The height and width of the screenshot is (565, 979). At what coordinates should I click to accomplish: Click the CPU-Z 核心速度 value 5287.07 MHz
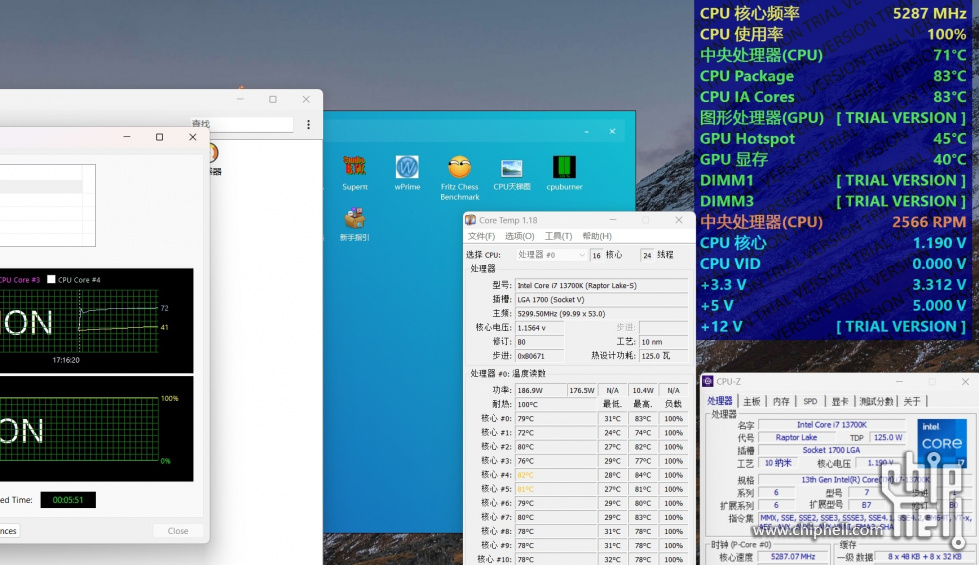[x=793, y=556]
